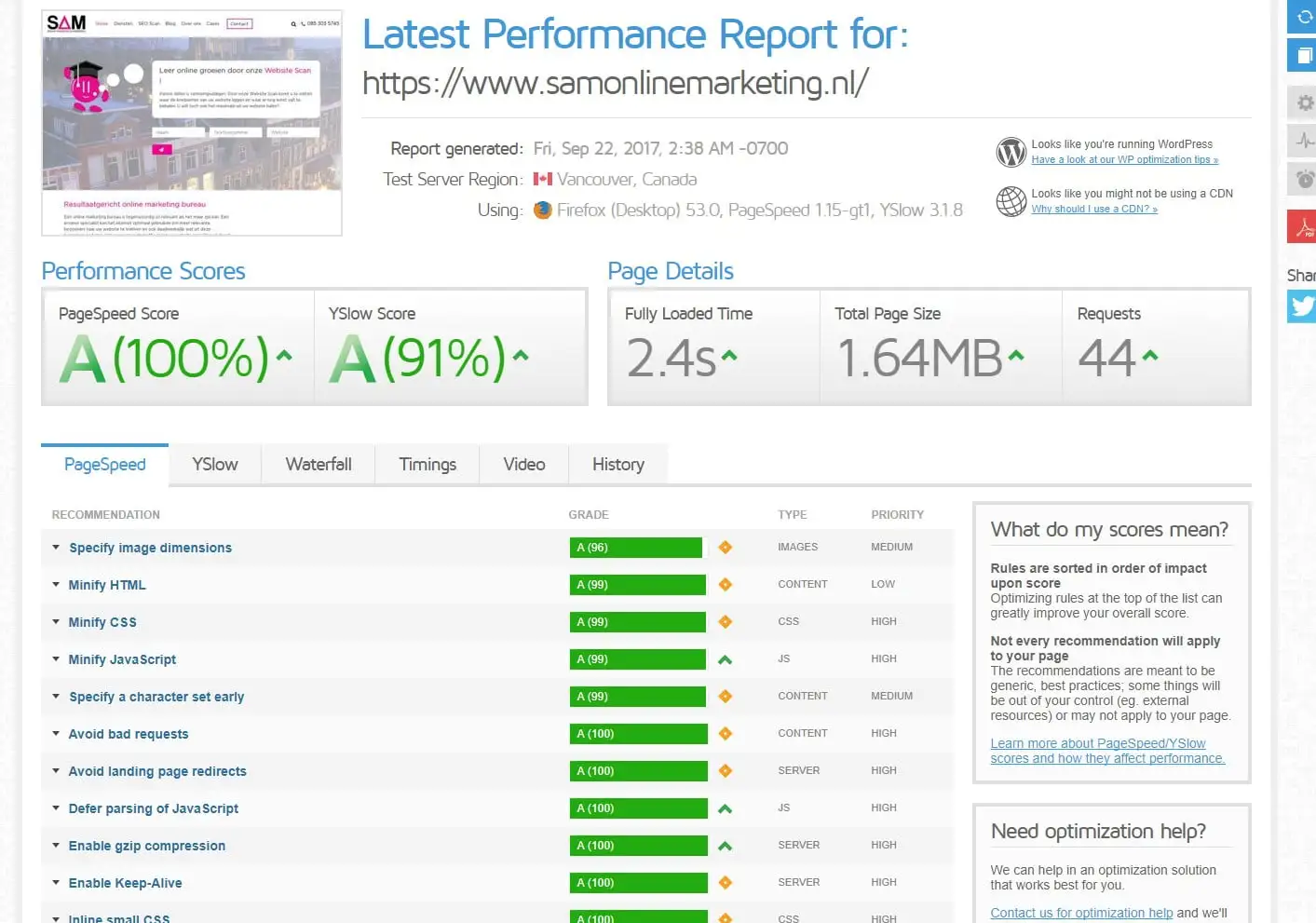Screen dimensions: 1316x923
Task: Click the Defer parsing of JavaScript title
Action: click(154, 808)
